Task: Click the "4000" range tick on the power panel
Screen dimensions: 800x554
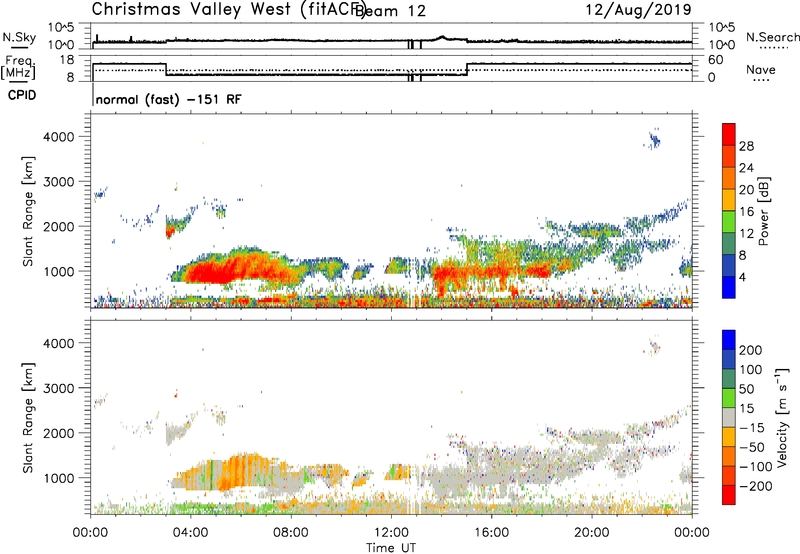Action: pos(59,137)
